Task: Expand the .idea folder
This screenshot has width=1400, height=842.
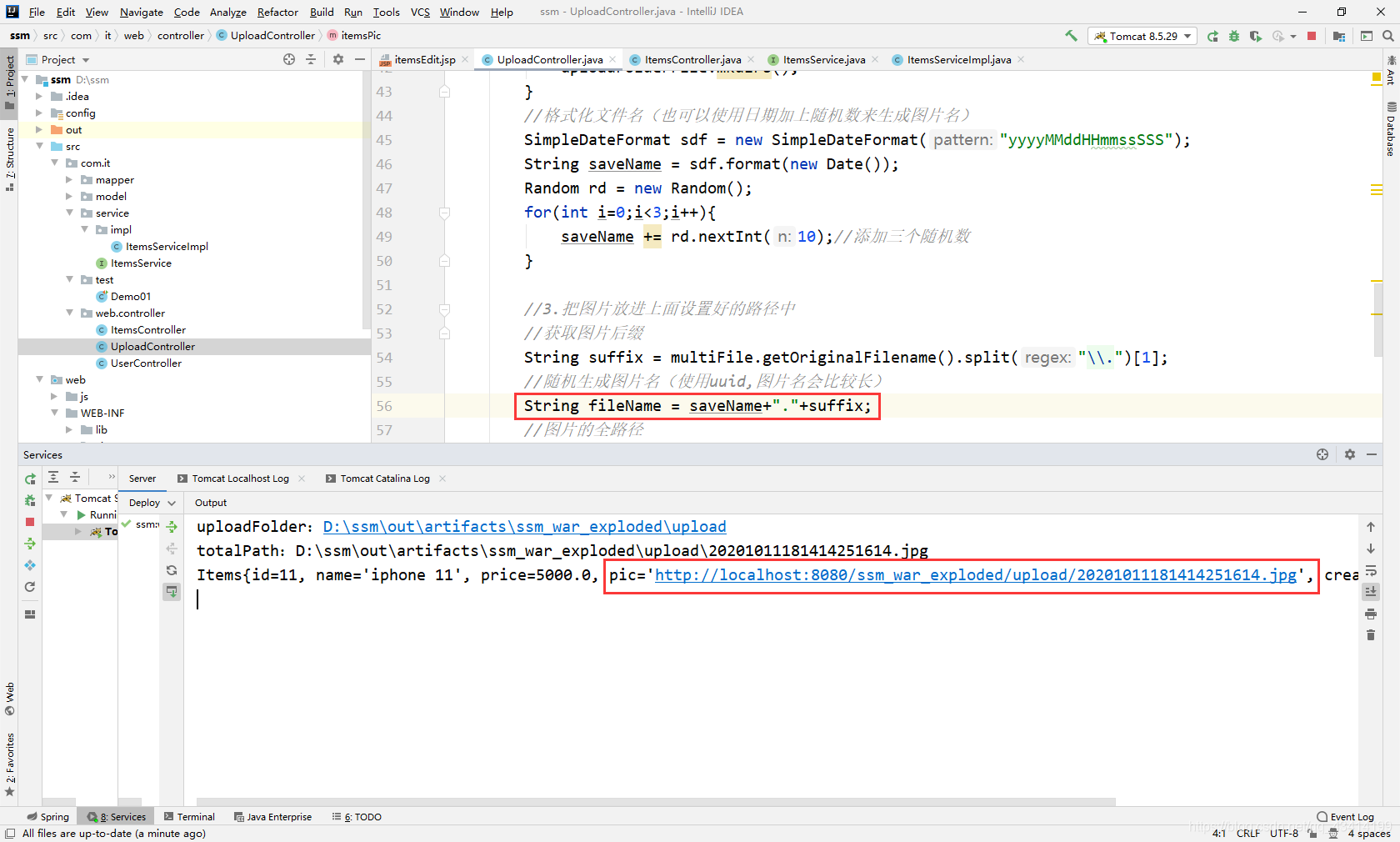Action: tap(39, 97)
